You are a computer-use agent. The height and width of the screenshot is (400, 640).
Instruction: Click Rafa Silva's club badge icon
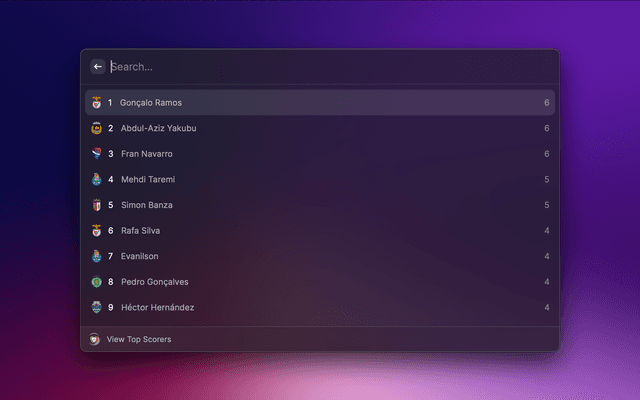coord(96,231)
